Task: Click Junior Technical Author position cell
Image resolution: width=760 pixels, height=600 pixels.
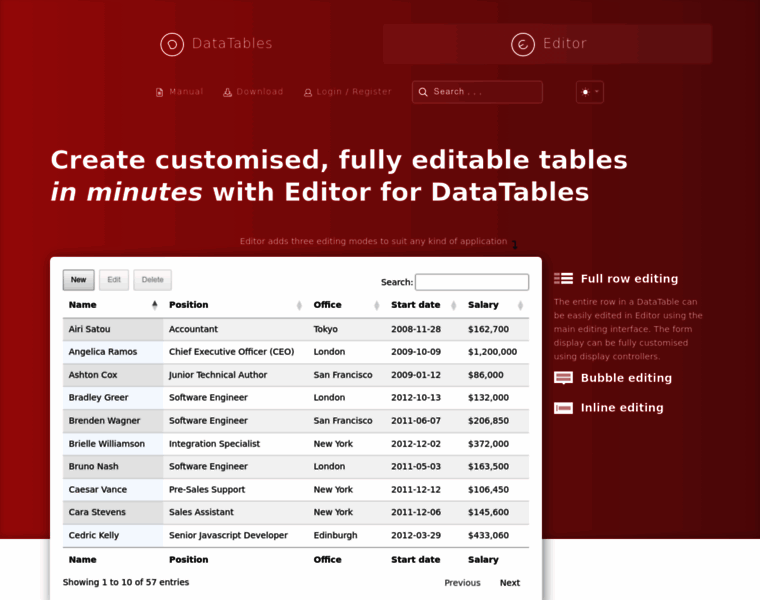Action: click(x=236, y=375)
